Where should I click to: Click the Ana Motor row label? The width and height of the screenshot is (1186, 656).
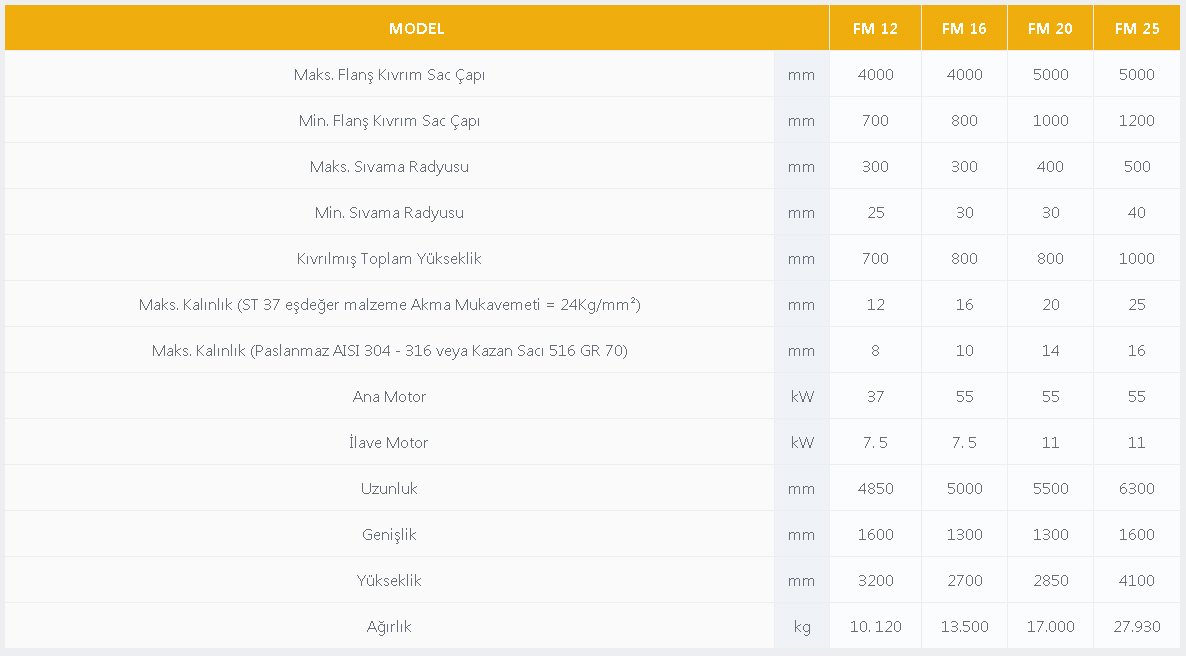[390, 396]
